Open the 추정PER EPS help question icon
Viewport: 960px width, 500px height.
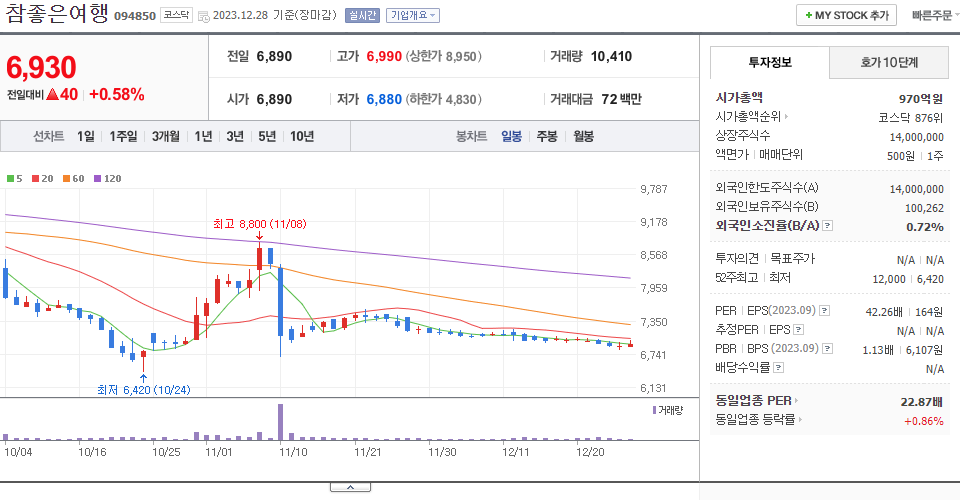[x=798, y=330]
